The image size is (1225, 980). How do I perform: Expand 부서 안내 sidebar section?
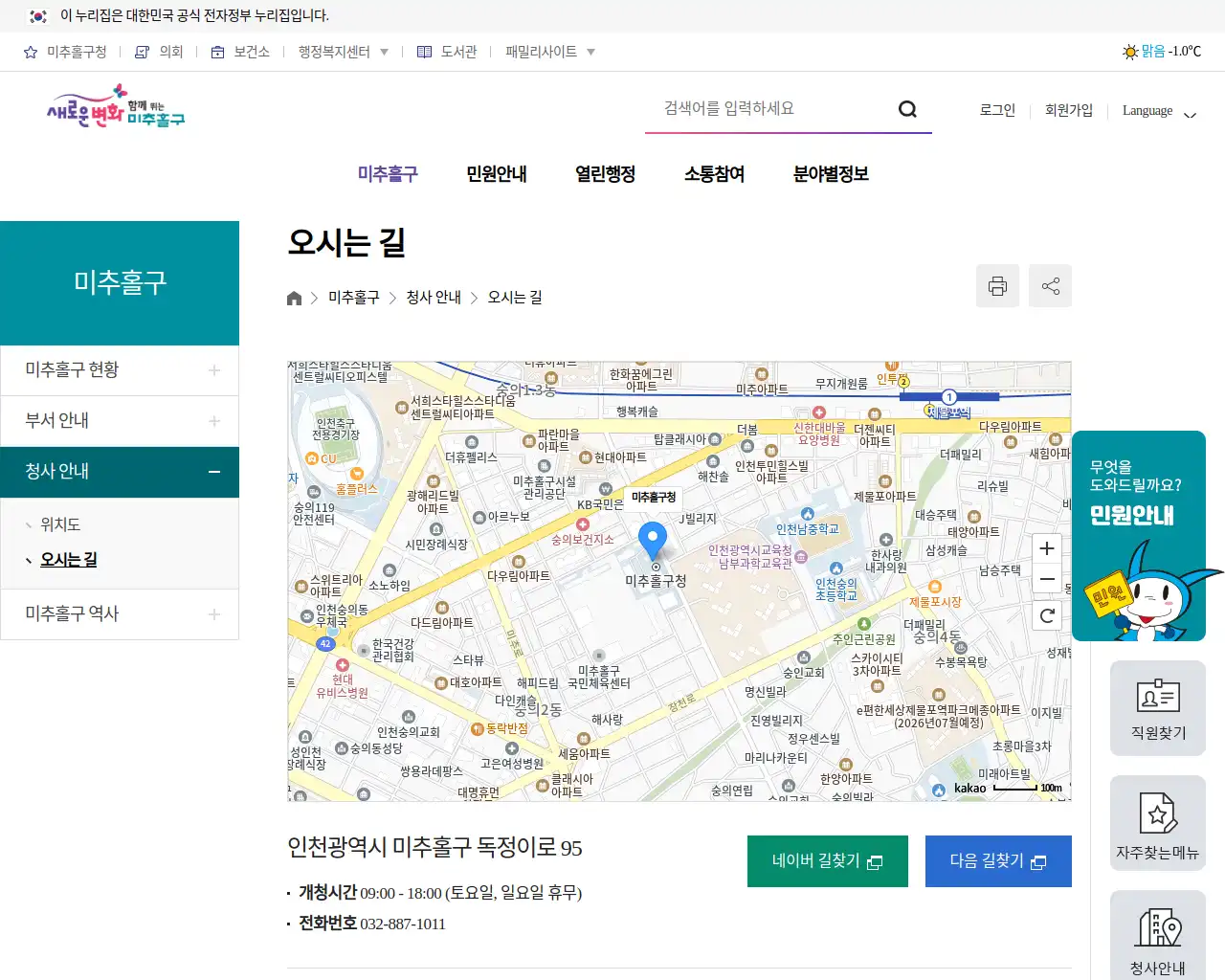[x=120, y=421]
